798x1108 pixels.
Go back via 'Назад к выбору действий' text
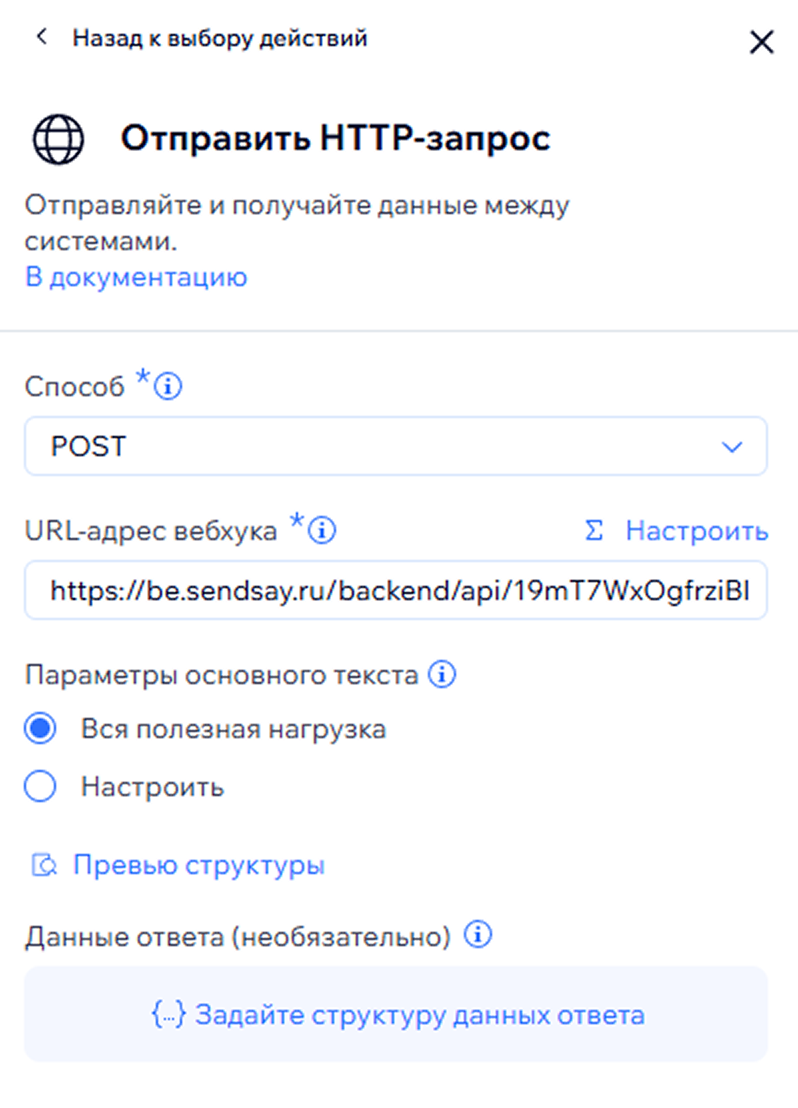pos(220,39)
